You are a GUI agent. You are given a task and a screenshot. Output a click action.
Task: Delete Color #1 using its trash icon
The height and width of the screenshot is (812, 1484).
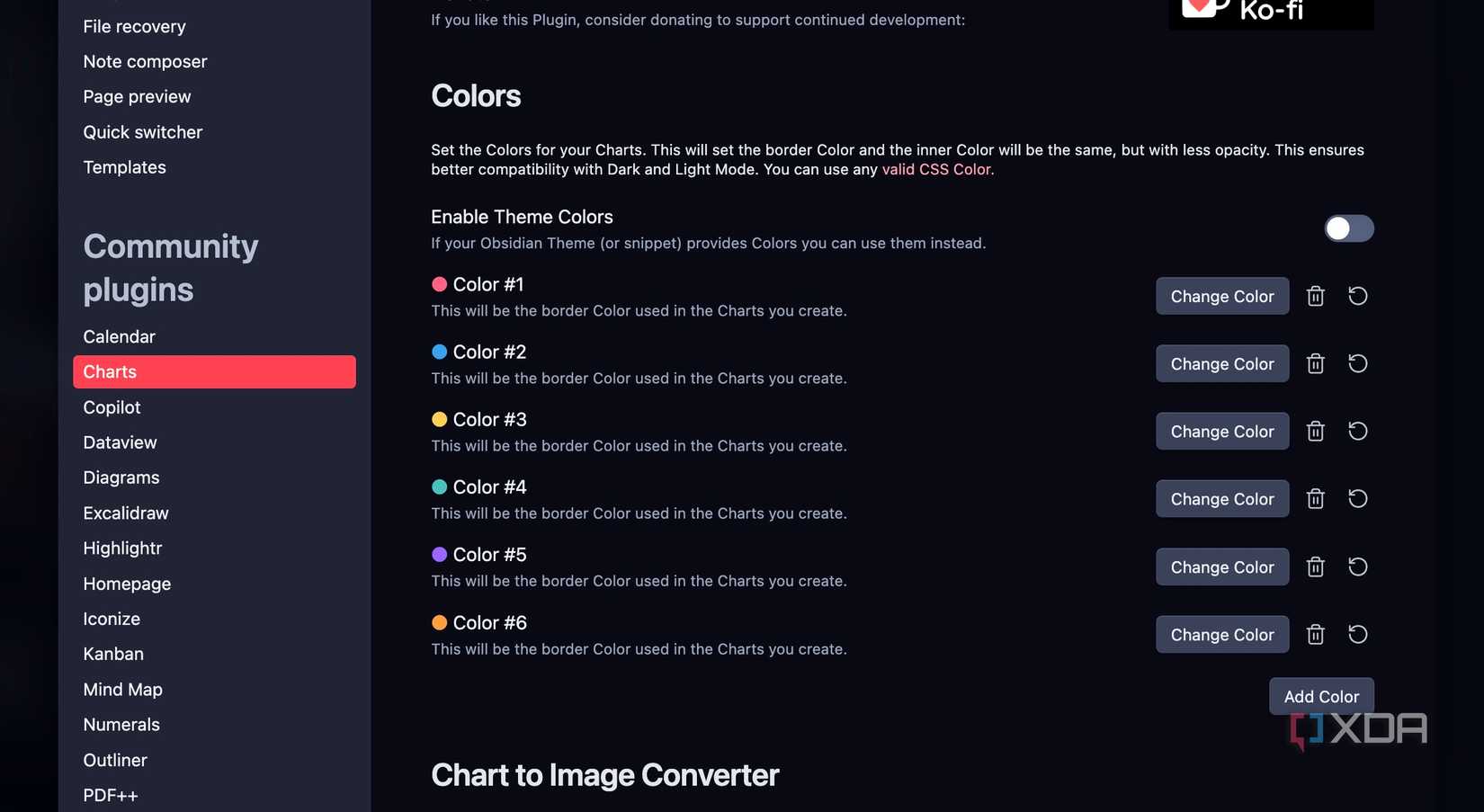(x=1315, y=295)
